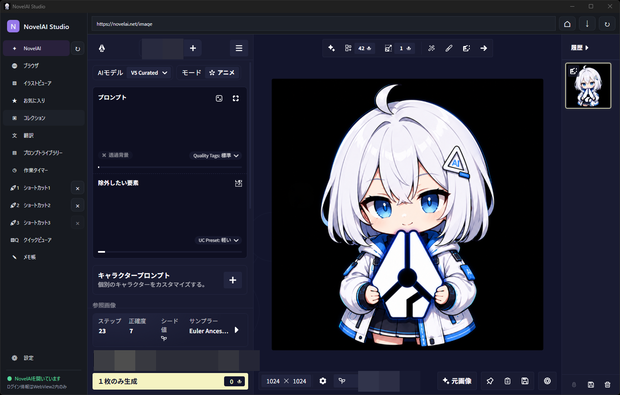Viewport: 620px width, 395px height.
Task: Toggle the ☆ アニメ mode button
Action: 221,73
